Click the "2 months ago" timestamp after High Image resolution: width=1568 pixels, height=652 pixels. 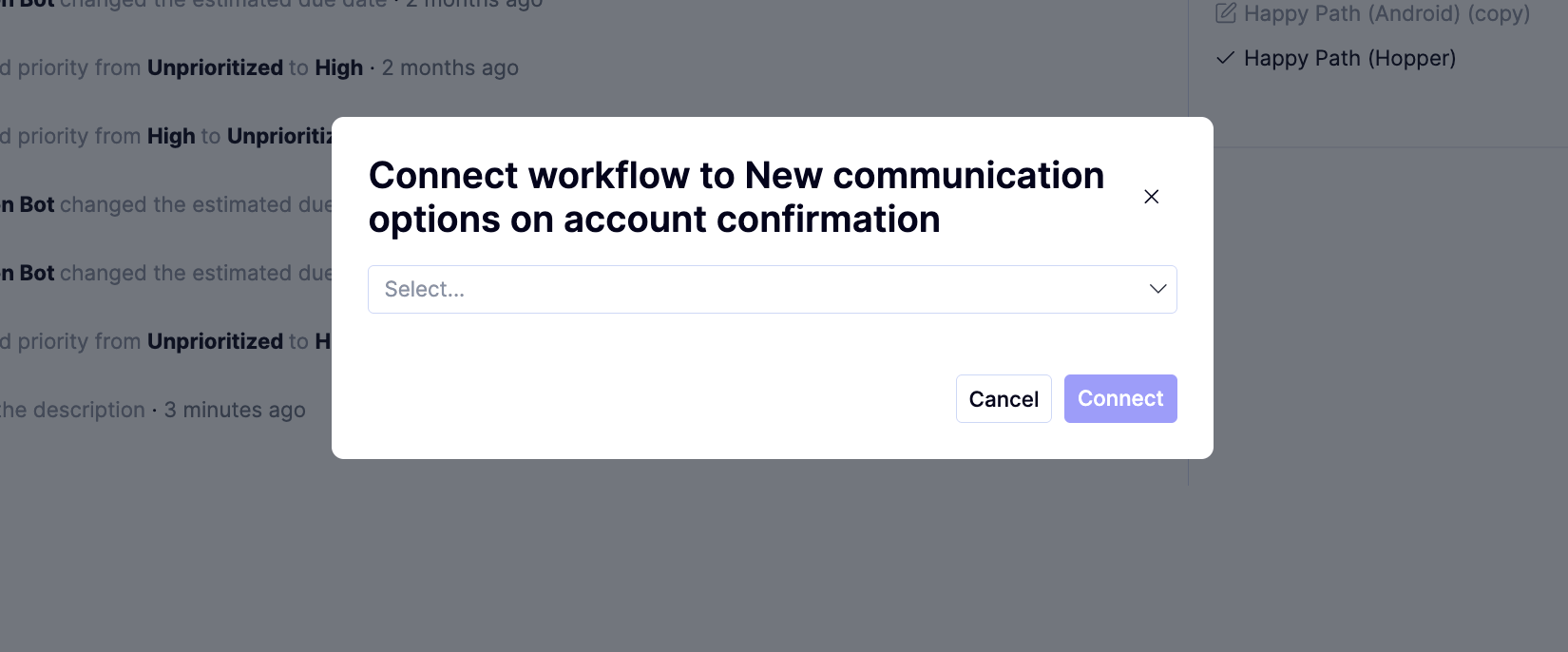tap(449, 67)
